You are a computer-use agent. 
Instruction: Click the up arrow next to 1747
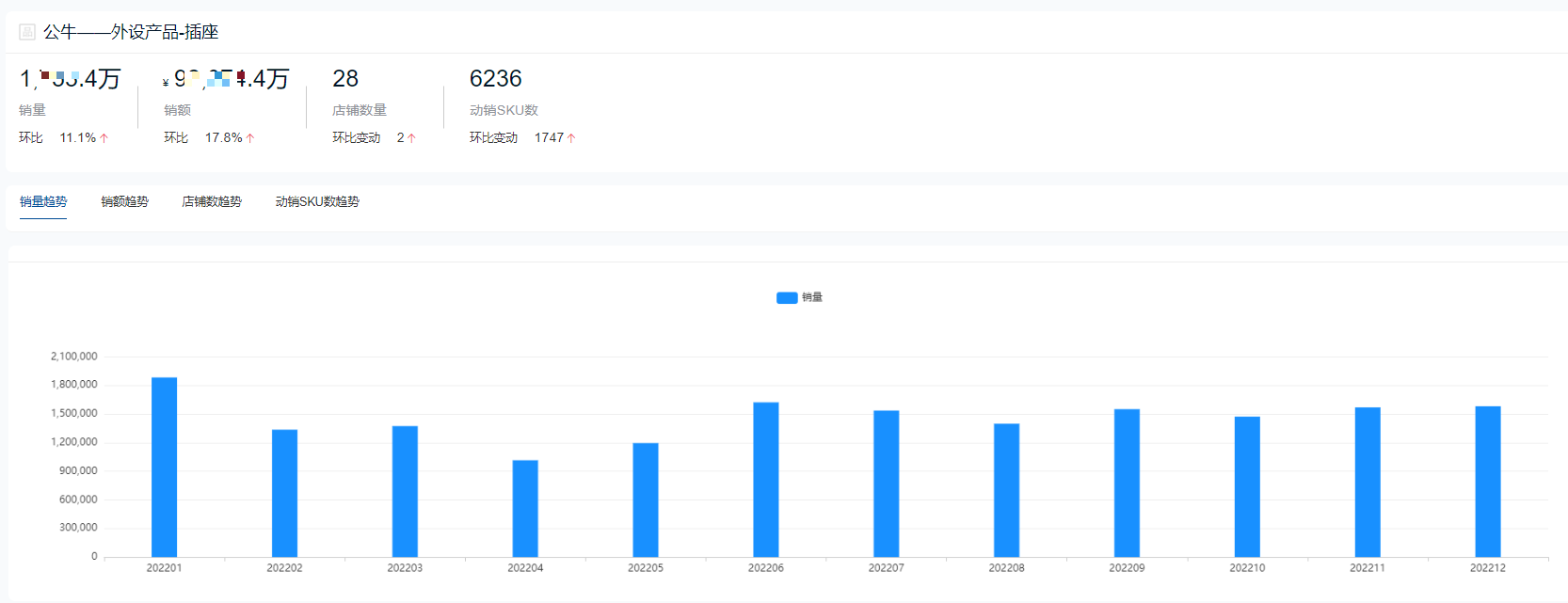coord(571,138)
